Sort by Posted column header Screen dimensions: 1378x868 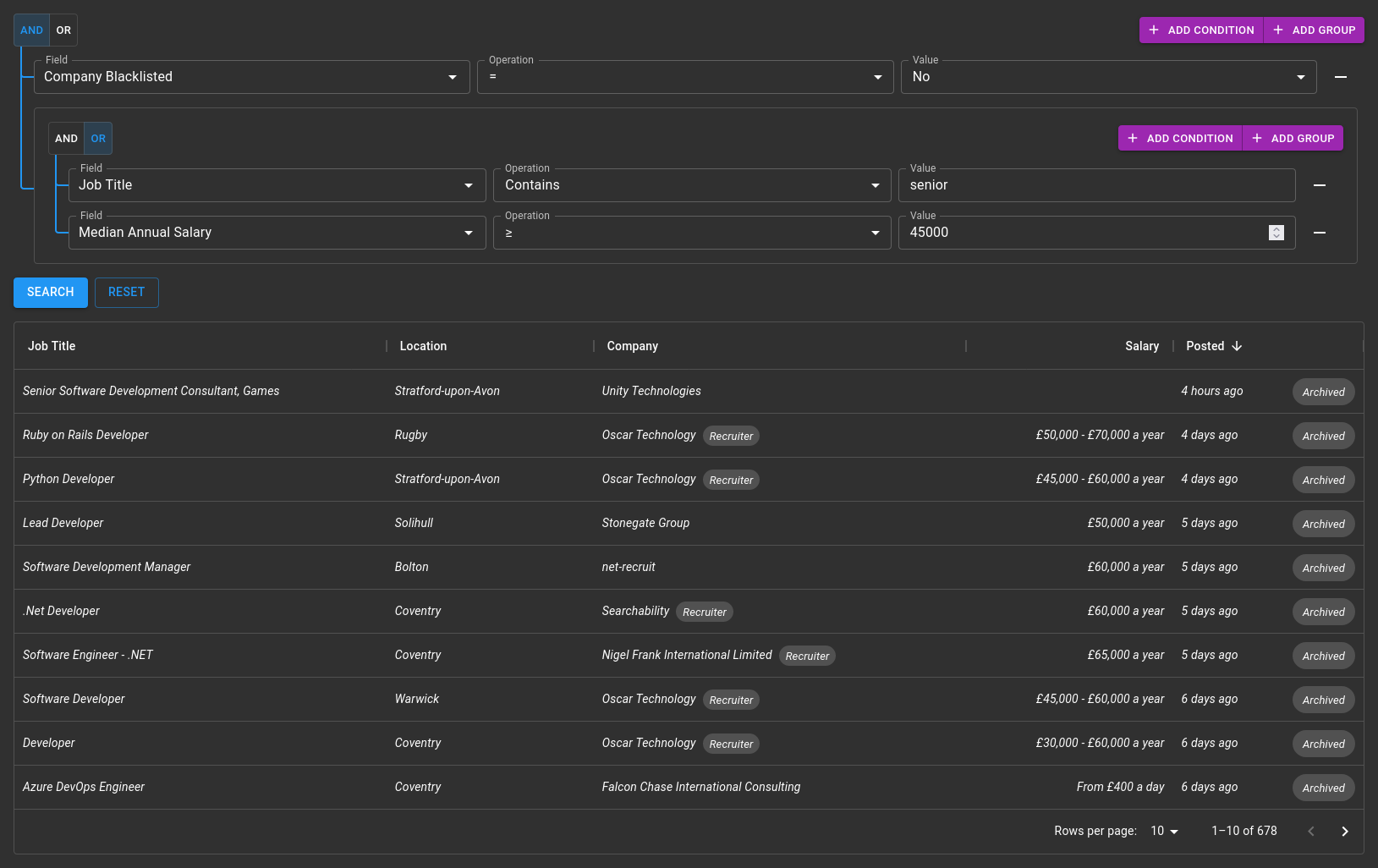(x=1205, y=346)
